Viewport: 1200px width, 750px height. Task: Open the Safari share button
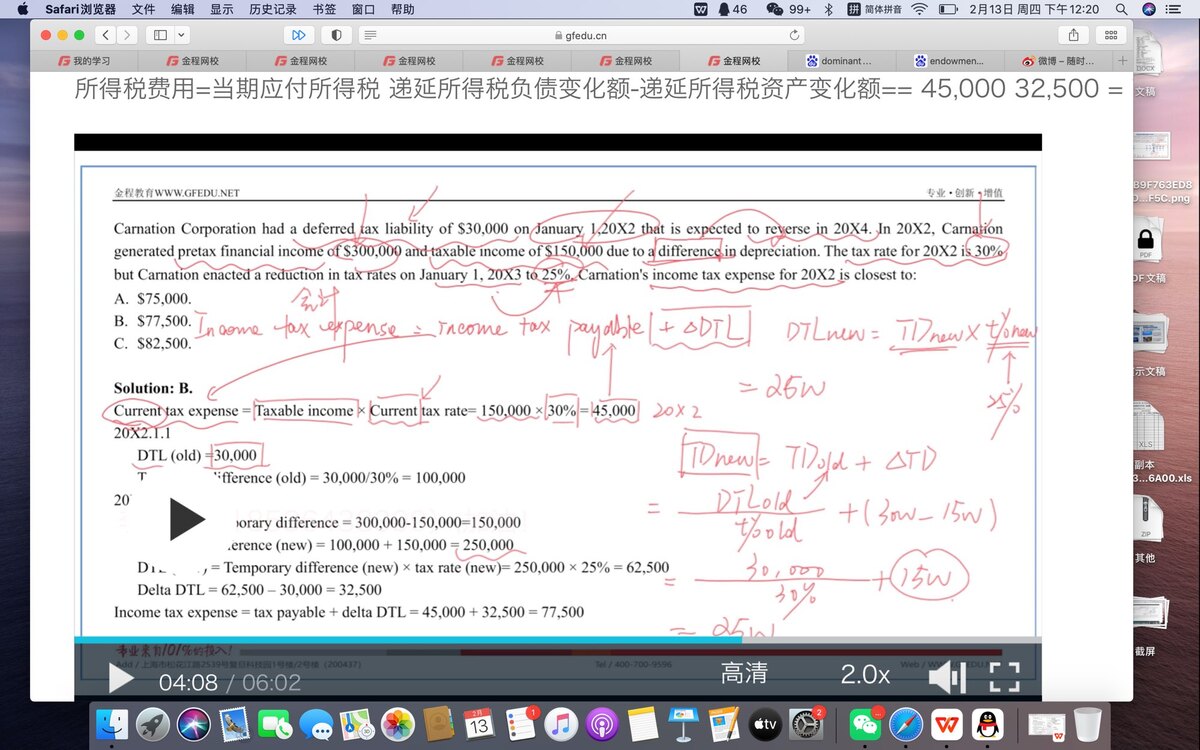[x=1073, y=35]
